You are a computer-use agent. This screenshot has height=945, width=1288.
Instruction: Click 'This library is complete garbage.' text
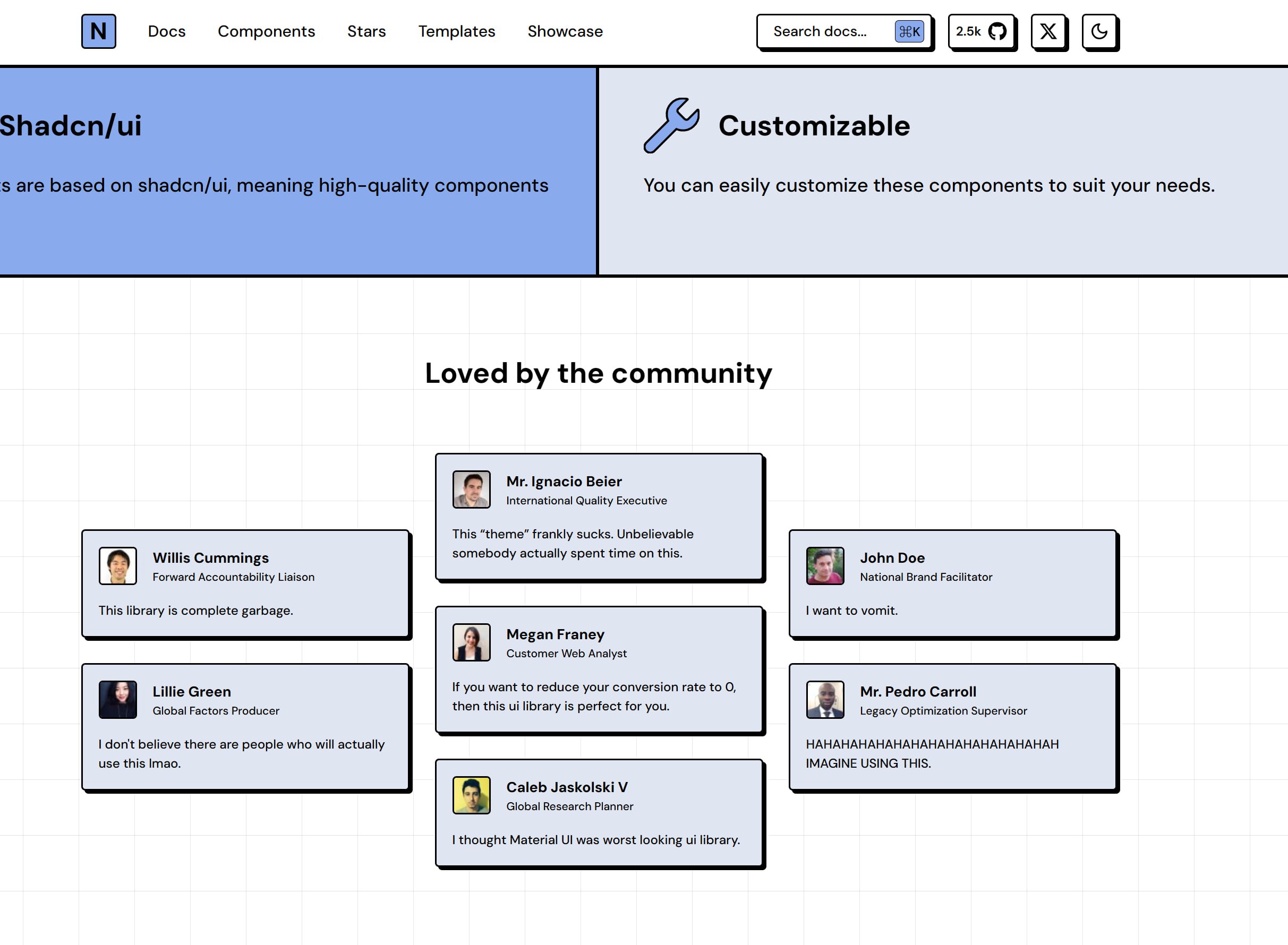click(195, 611)
